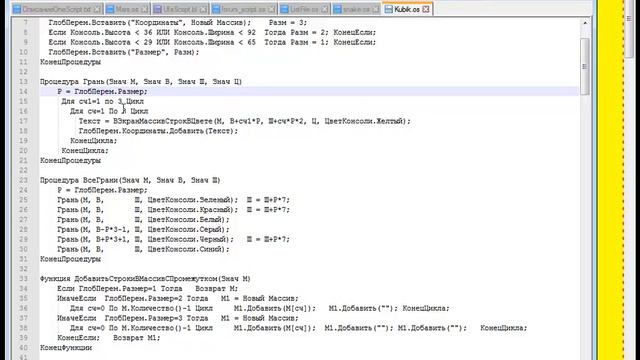Image resolution: width=640 pixels, height=360 pixels.
Task: Click 'ЦветКонсоли.Черный' in the code
Action: point(188,239)
